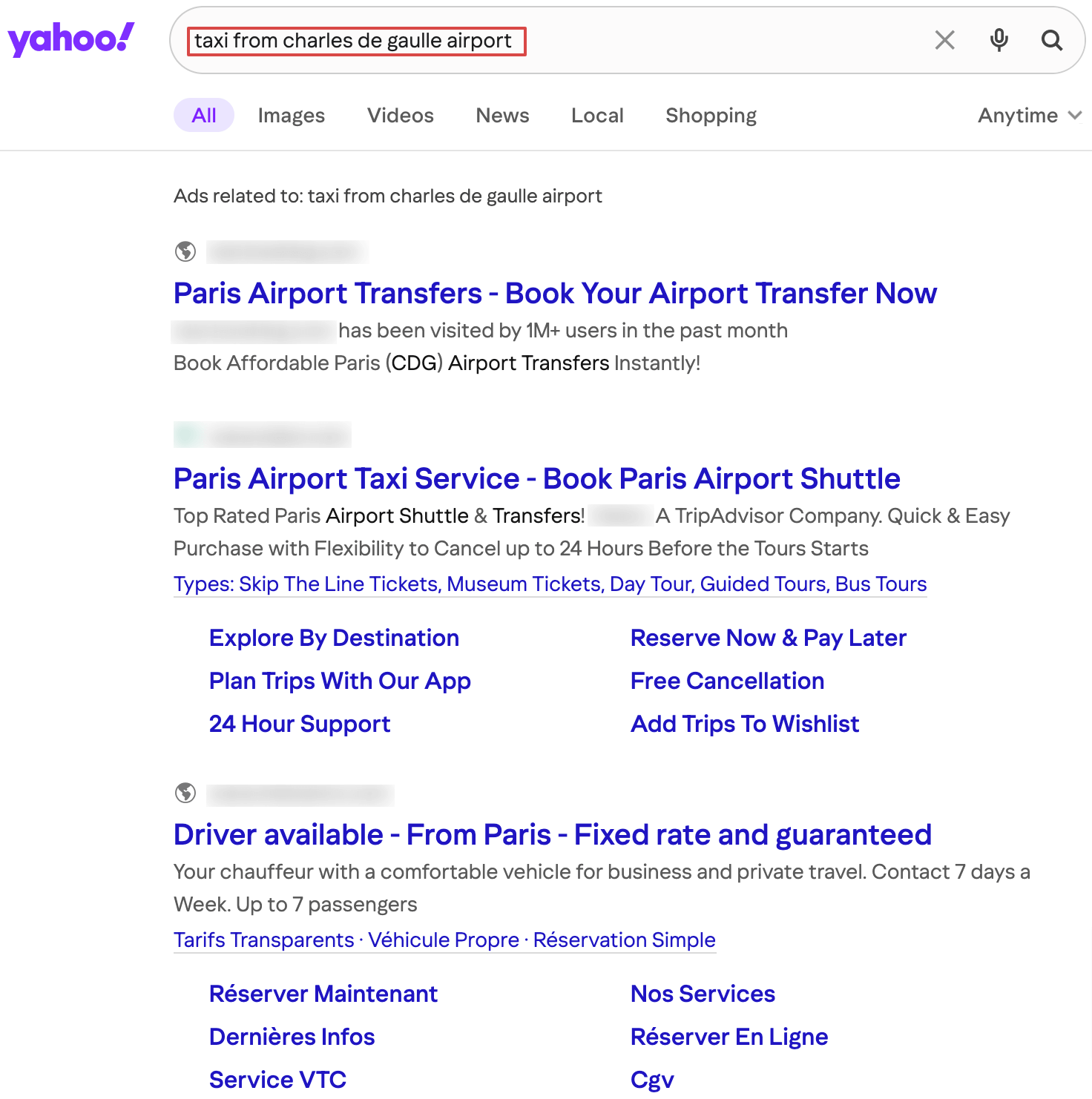Click in the search input field
1092x1099 pixels.
[549, 41]
